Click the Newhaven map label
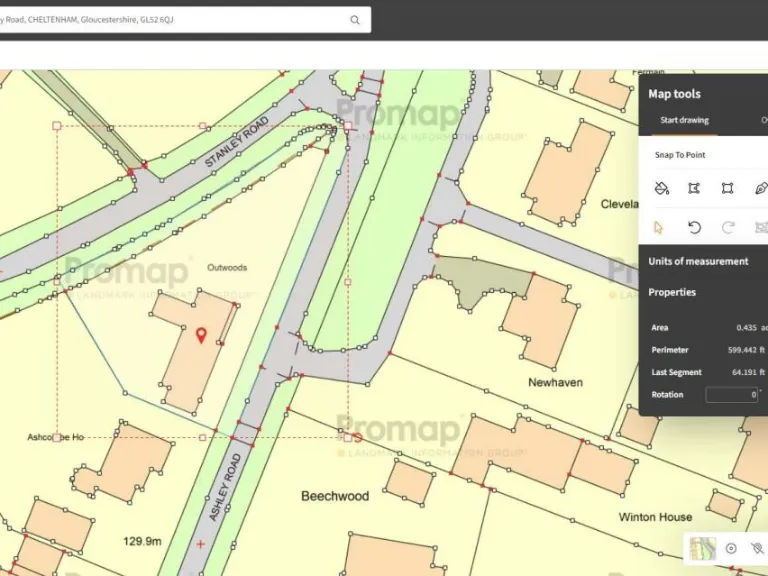 click(x=555, y=383)
